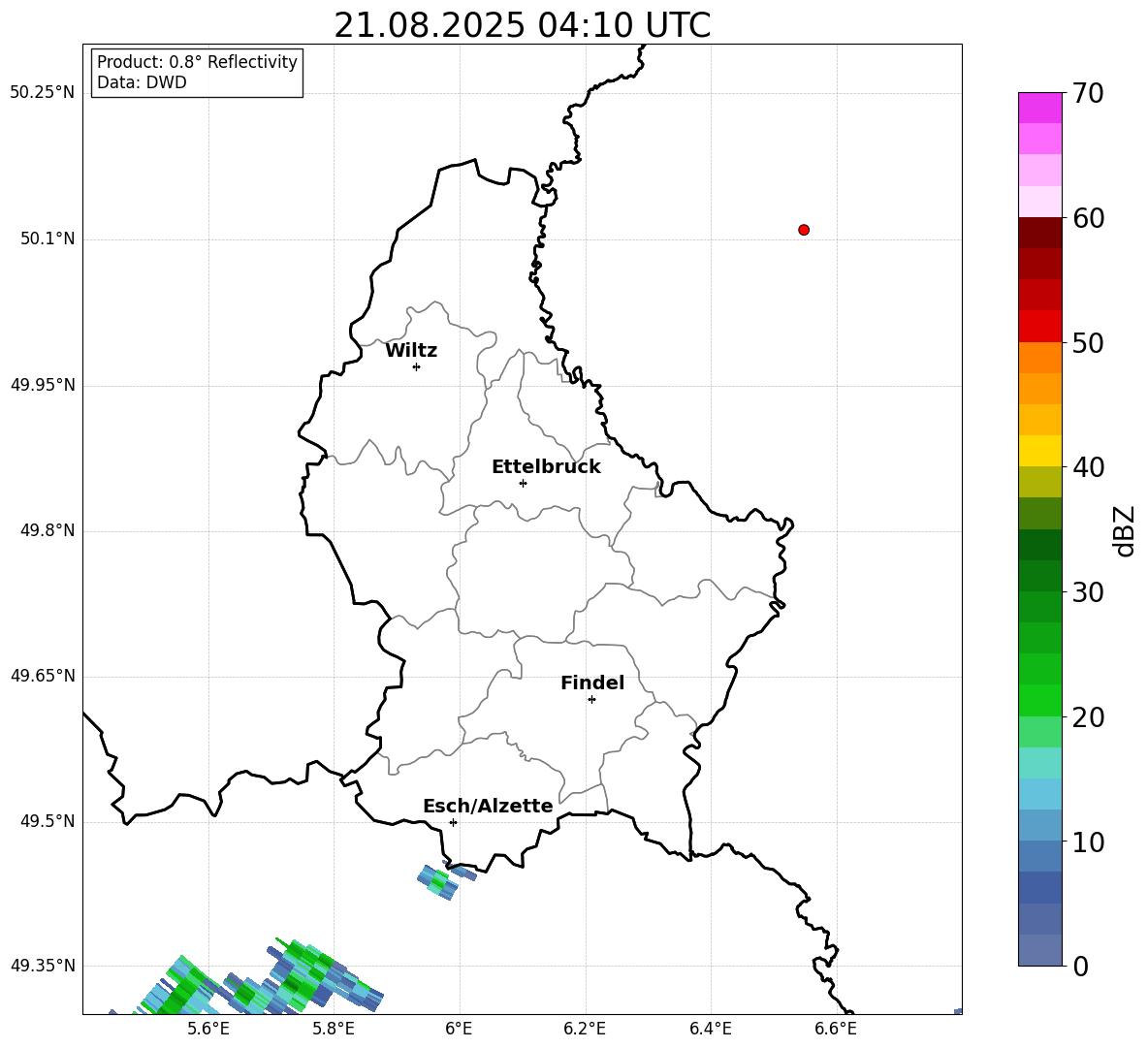1148x1048 pixels.
Task: Click the 6.2°E longitude label
Action: 585,1029
